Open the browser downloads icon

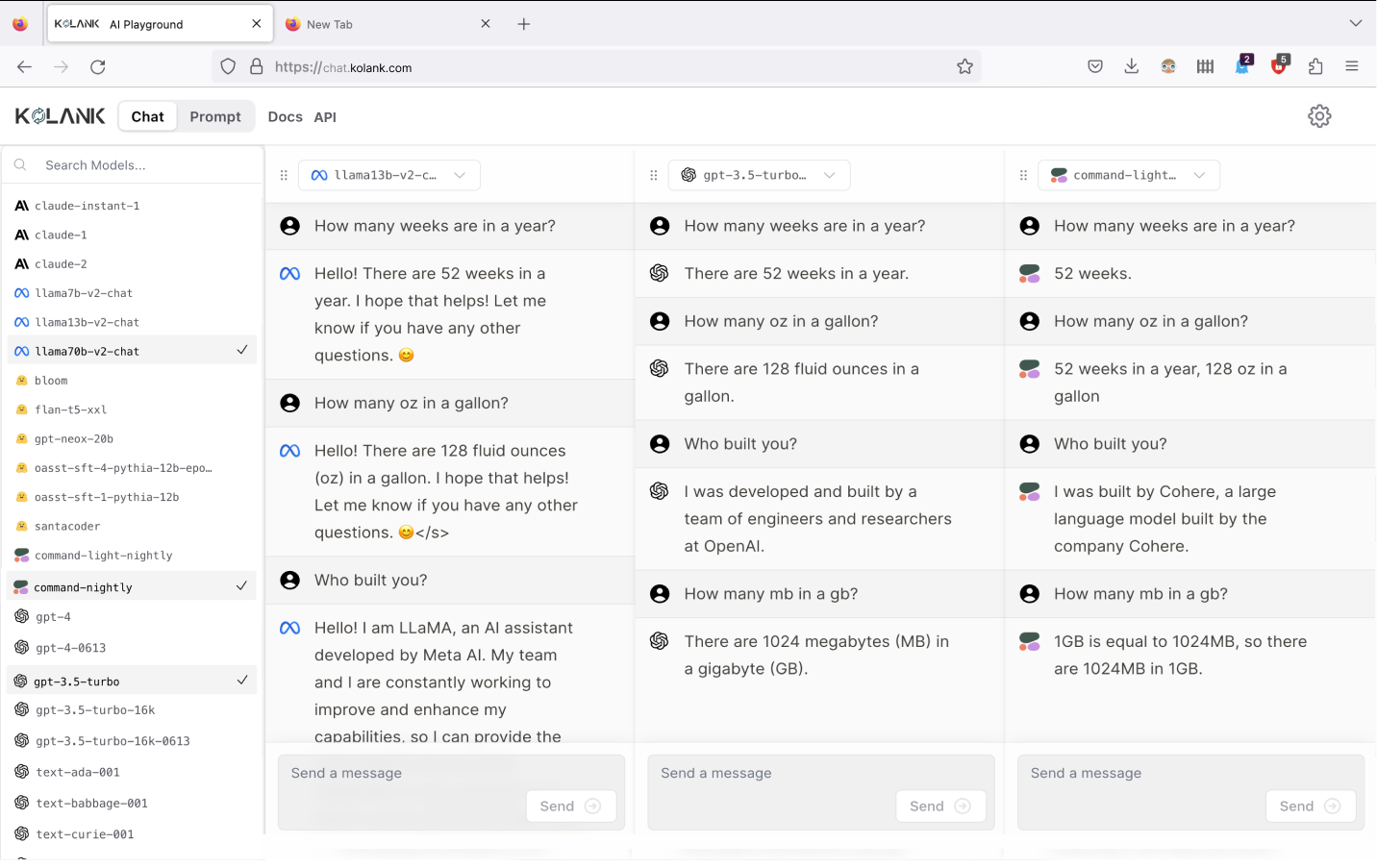(1131, 66)
